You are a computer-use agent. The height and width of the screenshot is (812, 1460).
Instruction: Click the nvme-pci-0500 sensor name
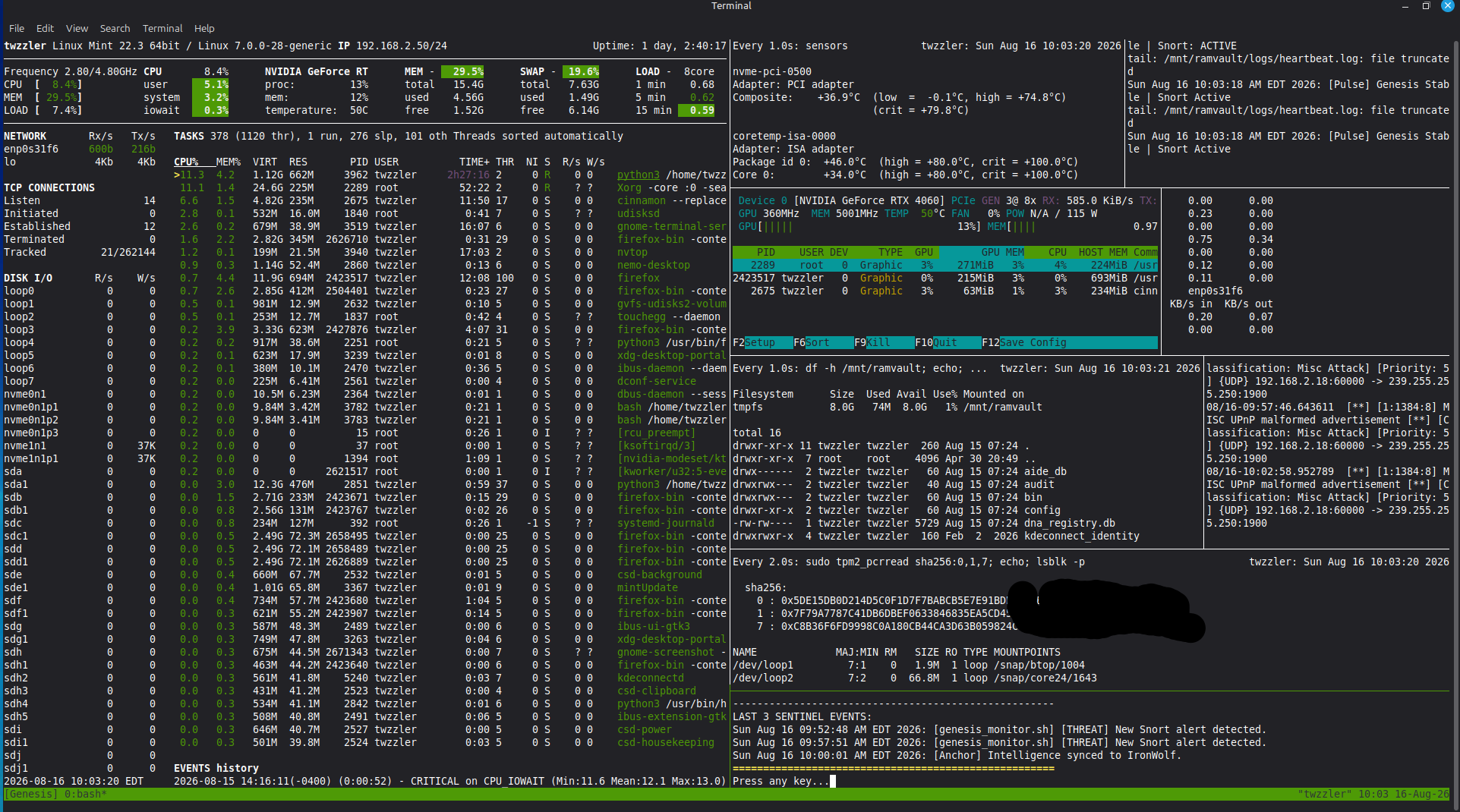click(772, 71)
